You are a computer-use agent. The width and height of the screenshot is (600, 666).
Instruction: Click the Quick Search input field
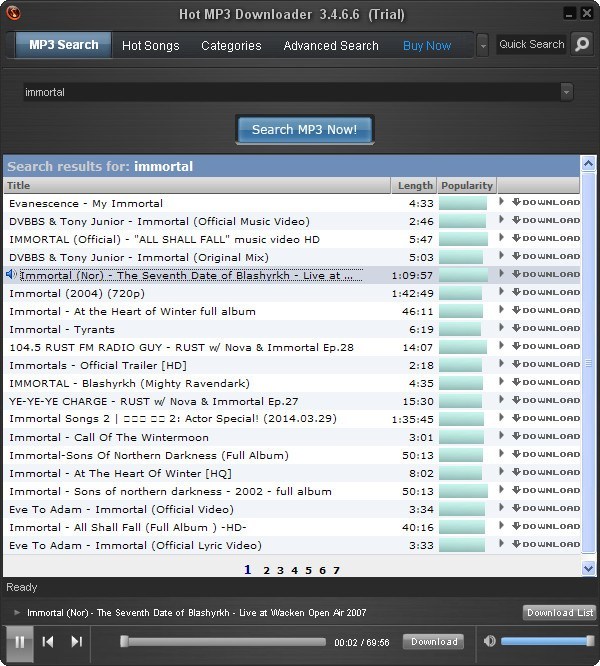(531, 44)
